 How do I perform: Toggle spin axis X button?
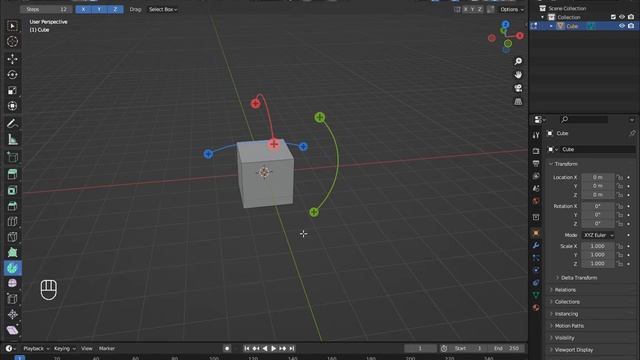coord(83,9)
